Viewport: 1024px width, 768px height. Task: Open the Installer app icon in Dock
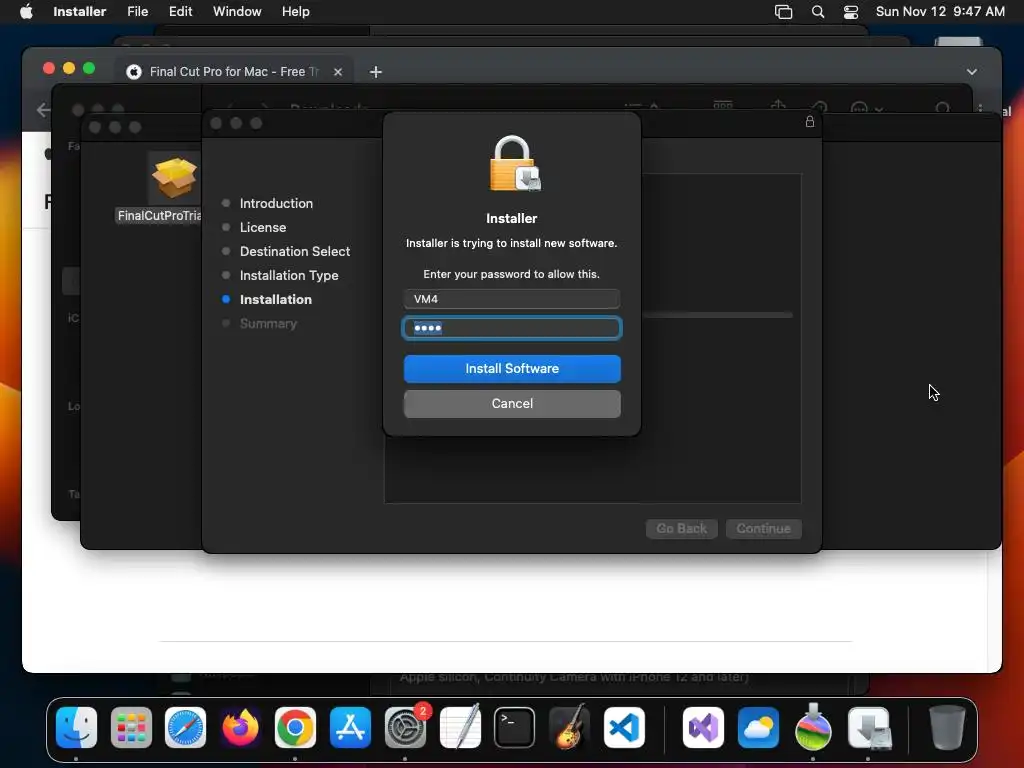click(x=869, y=728)
